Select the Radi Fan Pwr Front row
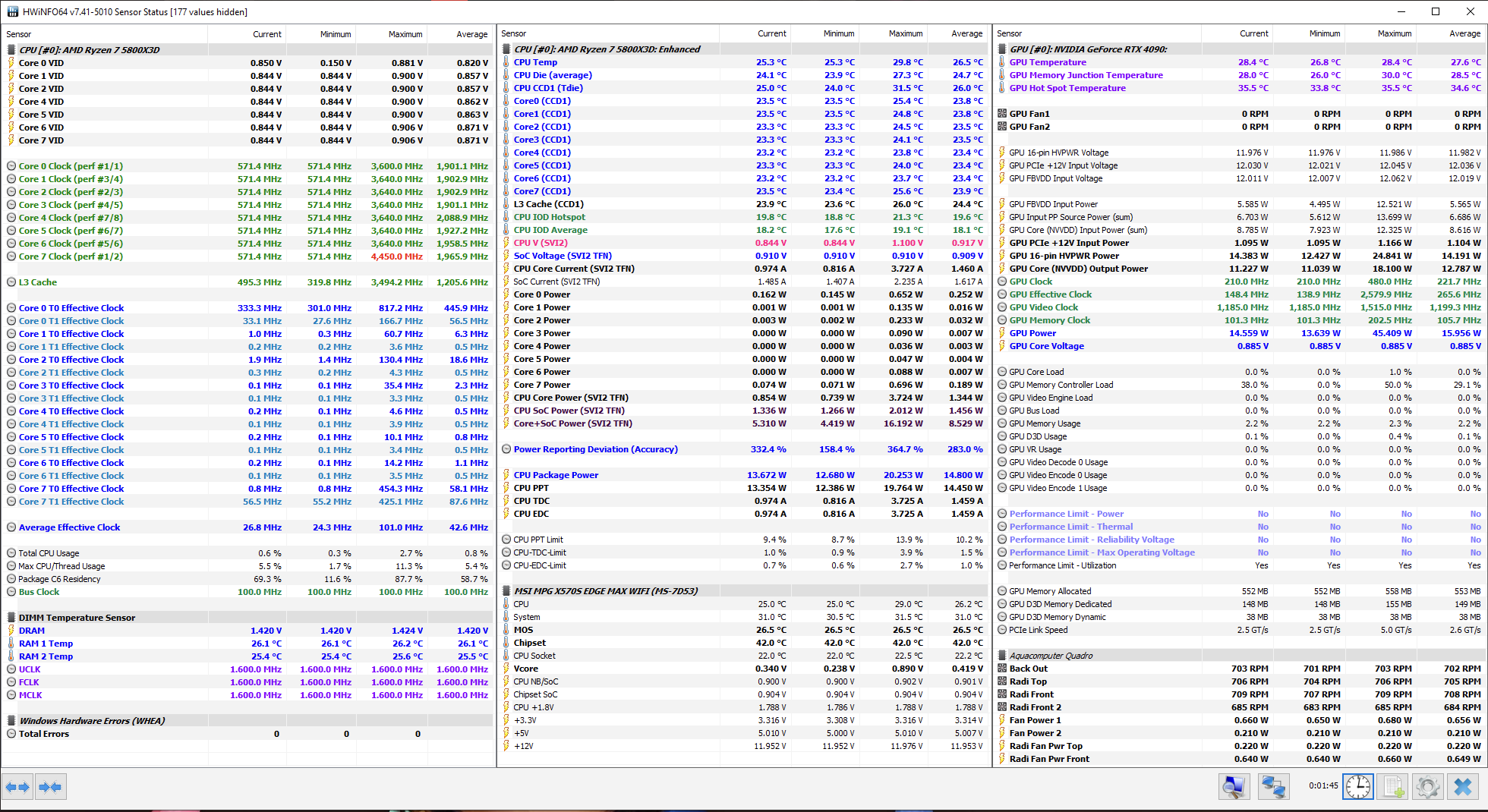Image resolution: width=1488 pixels, height=812 pixels. coord(1240,759)
